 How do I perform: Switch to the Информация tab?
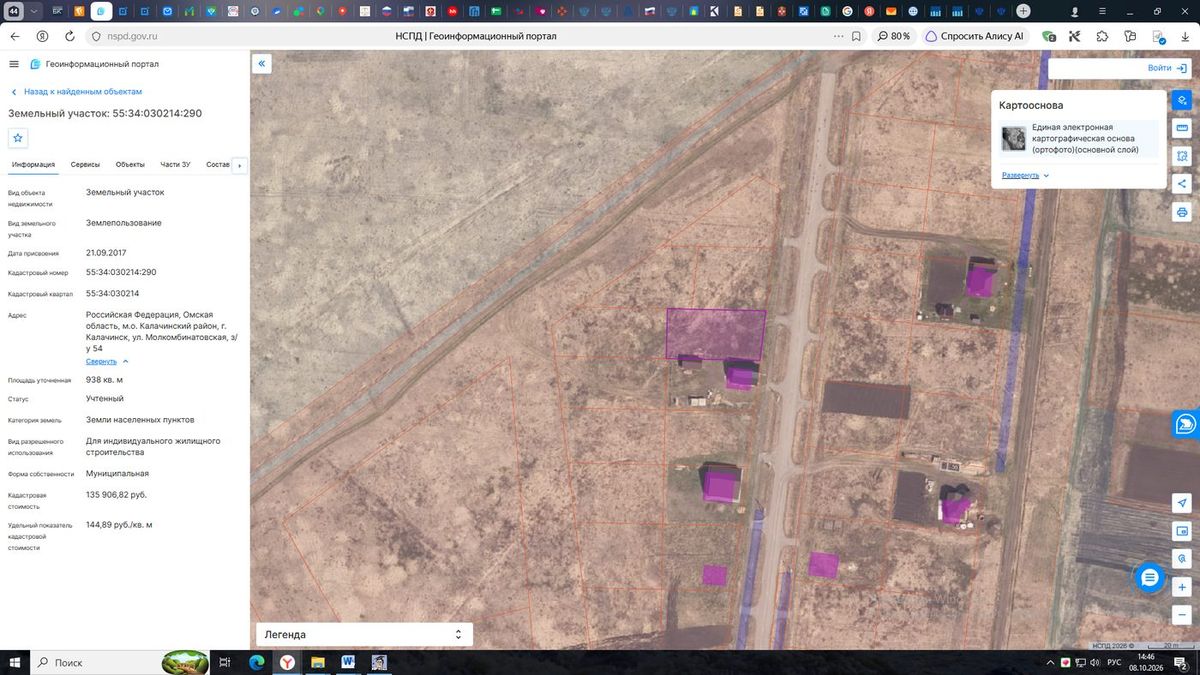tap(33, 164)
